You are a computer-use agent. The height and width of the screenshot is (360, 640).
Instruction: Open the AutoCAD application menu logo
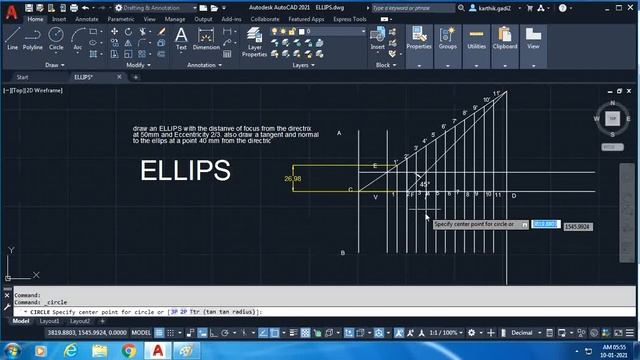pos(11,13)
